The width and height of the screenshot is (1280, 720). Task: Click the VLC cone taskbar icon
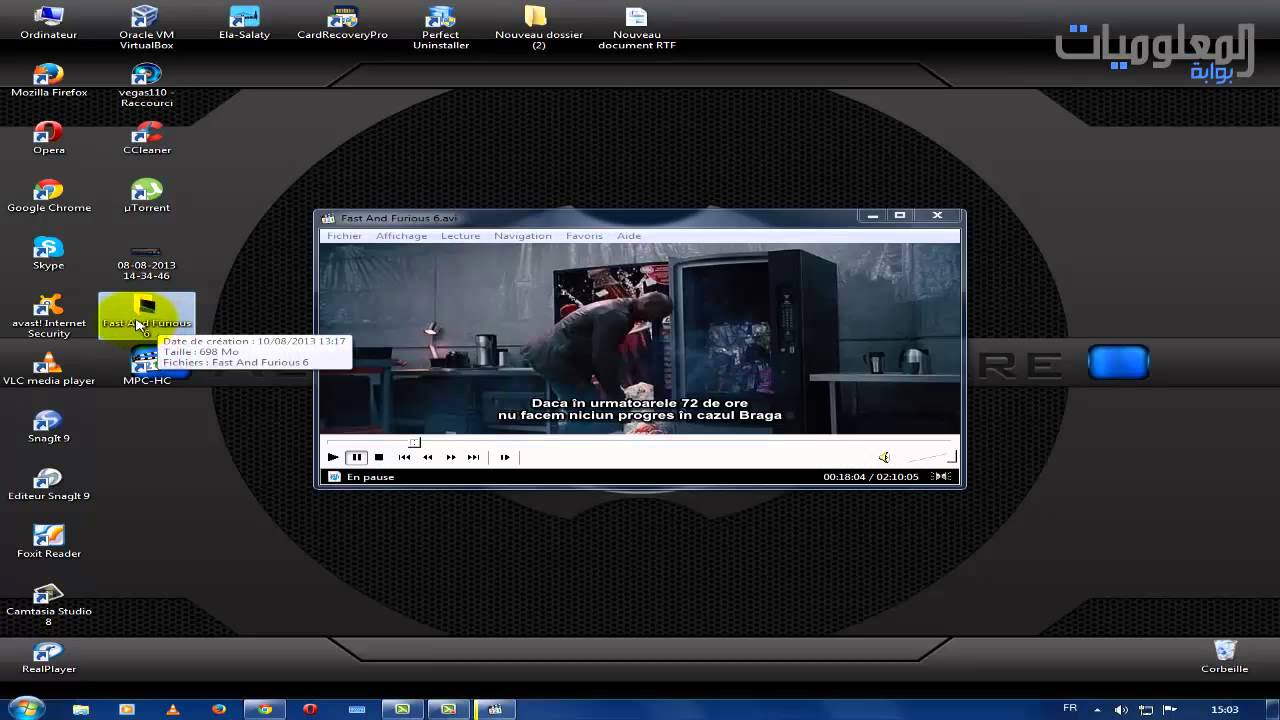pos(173,709)
